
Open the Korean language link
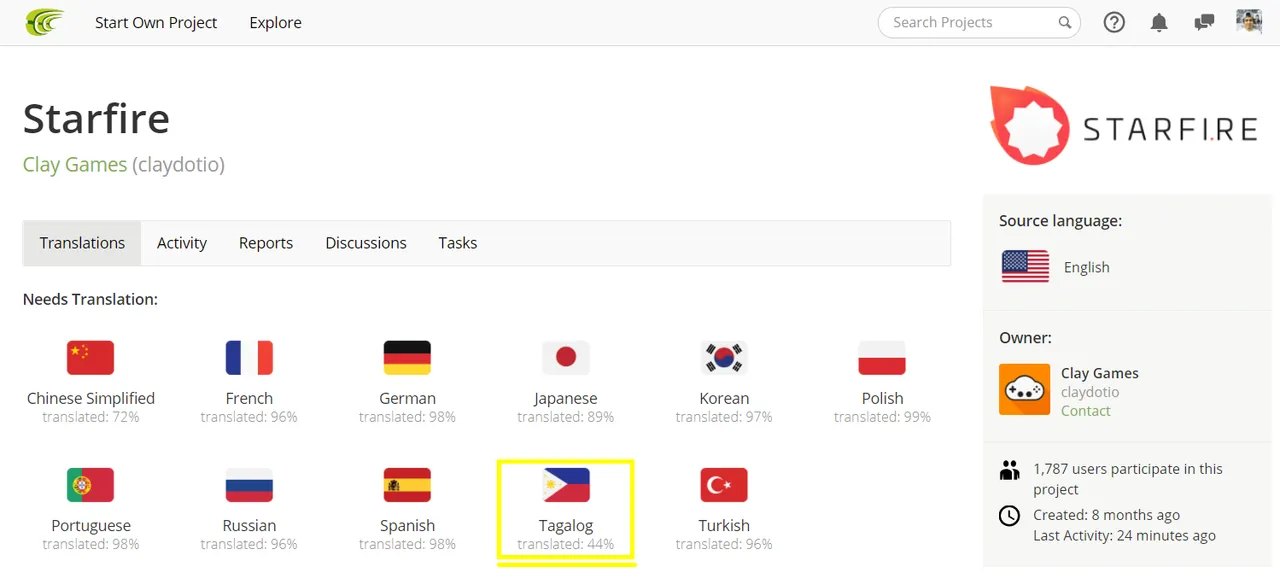(x=724, y=398)
